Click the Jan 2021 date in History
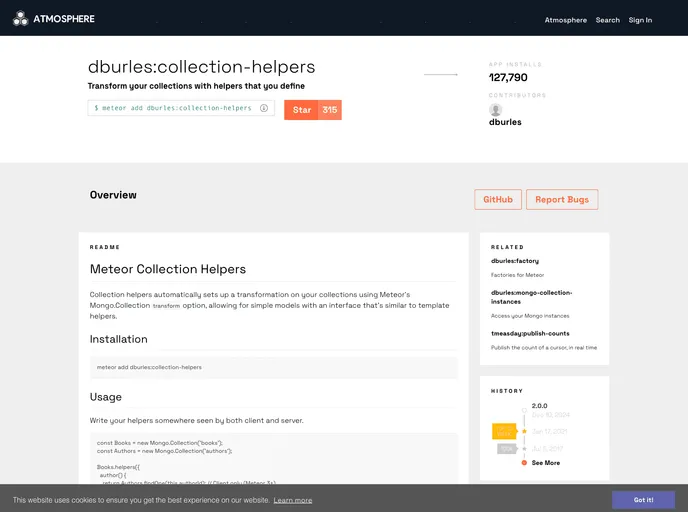Image resolution: width=688 pixels, height=512 pixels. point(549,432)
